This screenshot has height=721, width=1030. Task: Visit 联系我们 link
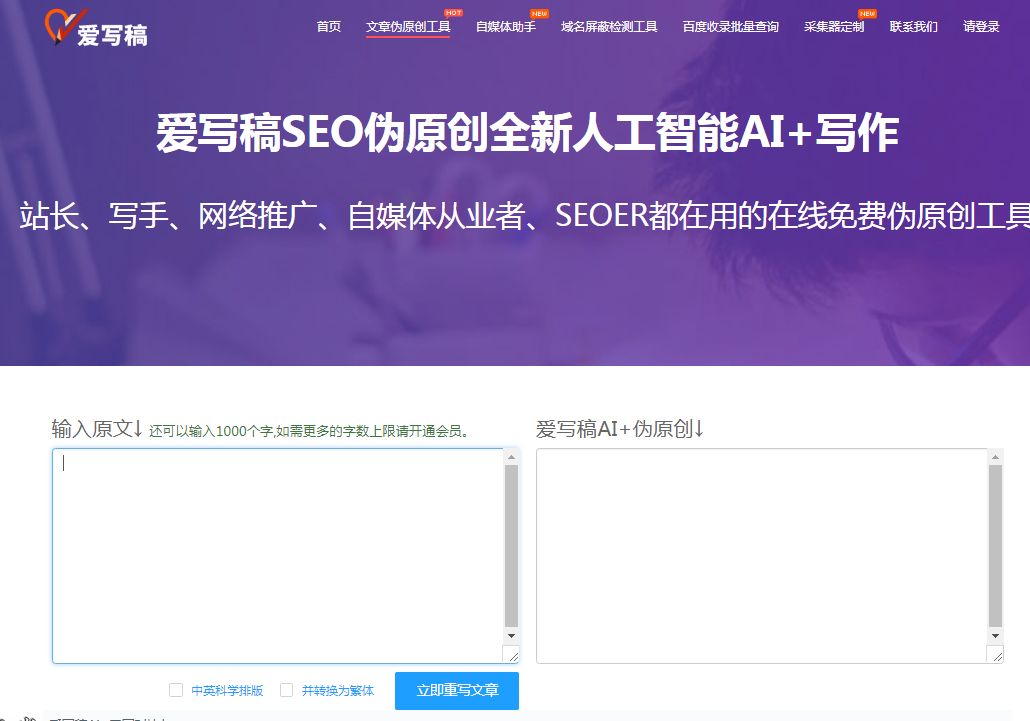click(x=914, y=26)
